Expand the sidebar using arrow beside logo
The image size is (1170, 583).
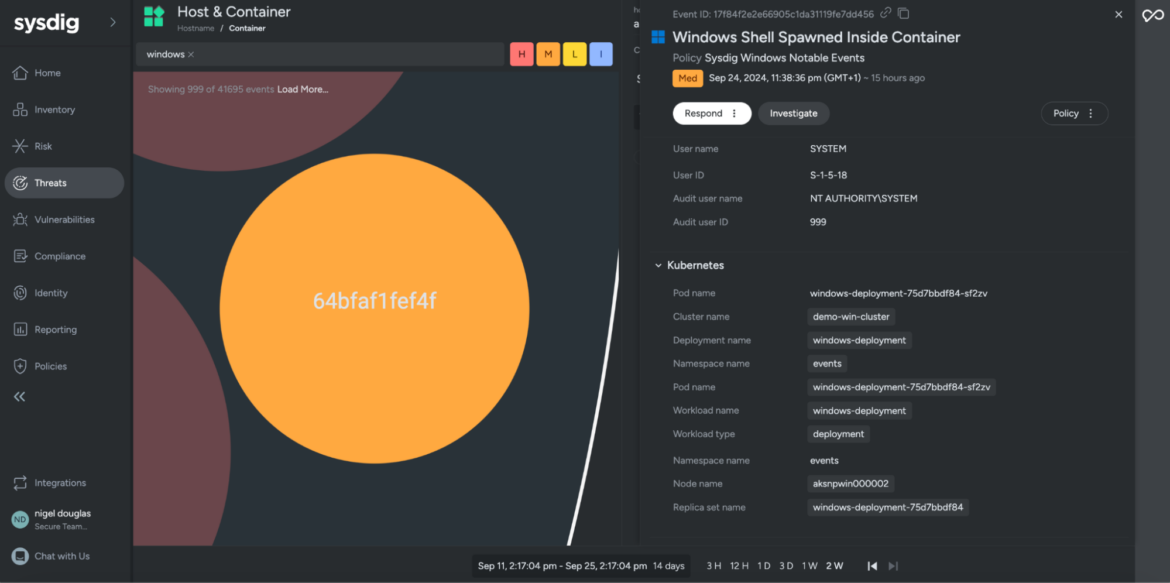point(113,22)
